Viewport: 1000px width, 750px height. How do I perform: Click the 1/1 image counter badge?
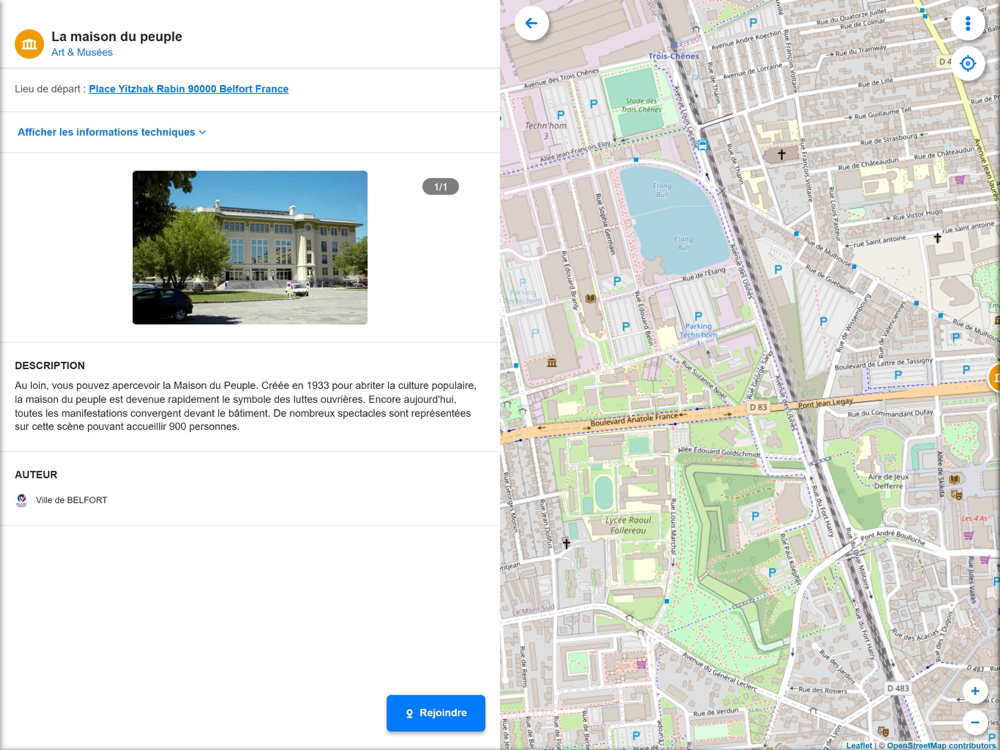click(x=441, y=187)
